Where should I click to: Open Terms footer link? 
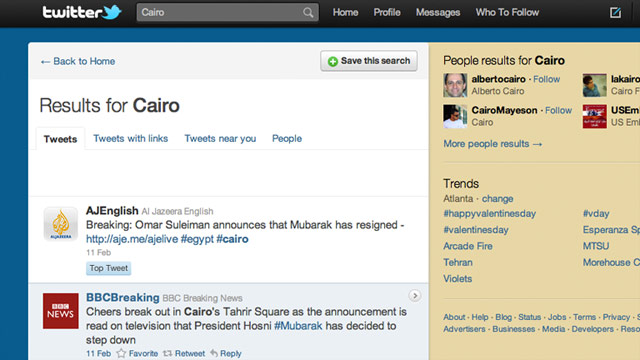tap(584, 317)
